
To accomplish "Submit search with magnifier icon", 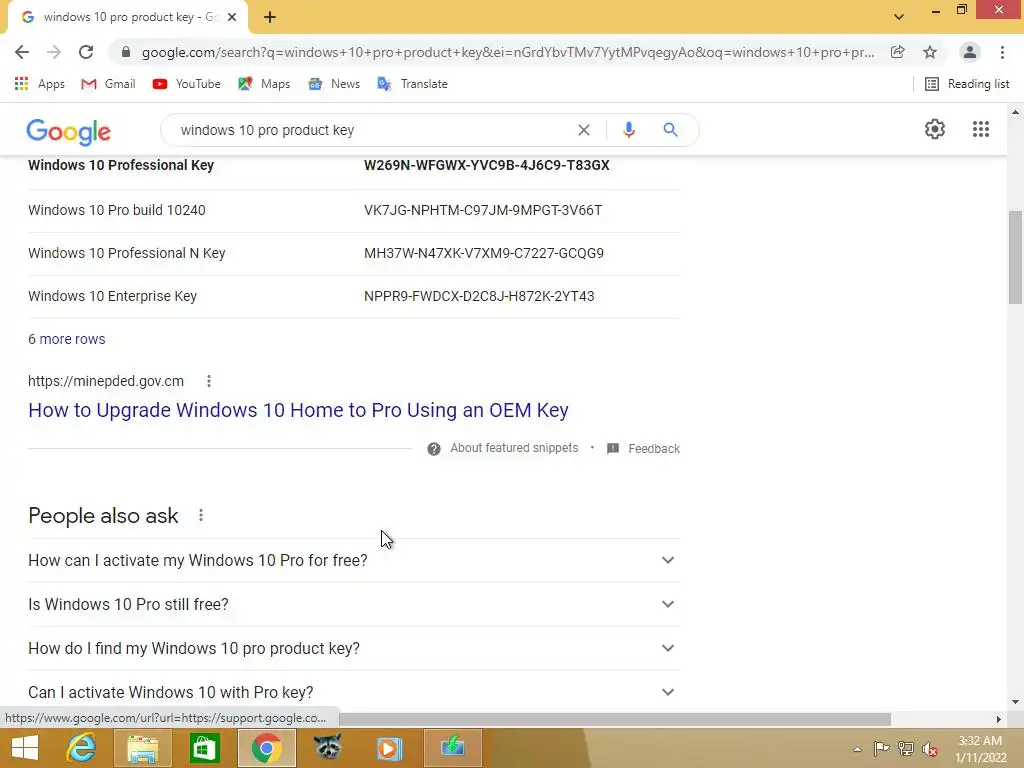I will [x=670, y=130].
